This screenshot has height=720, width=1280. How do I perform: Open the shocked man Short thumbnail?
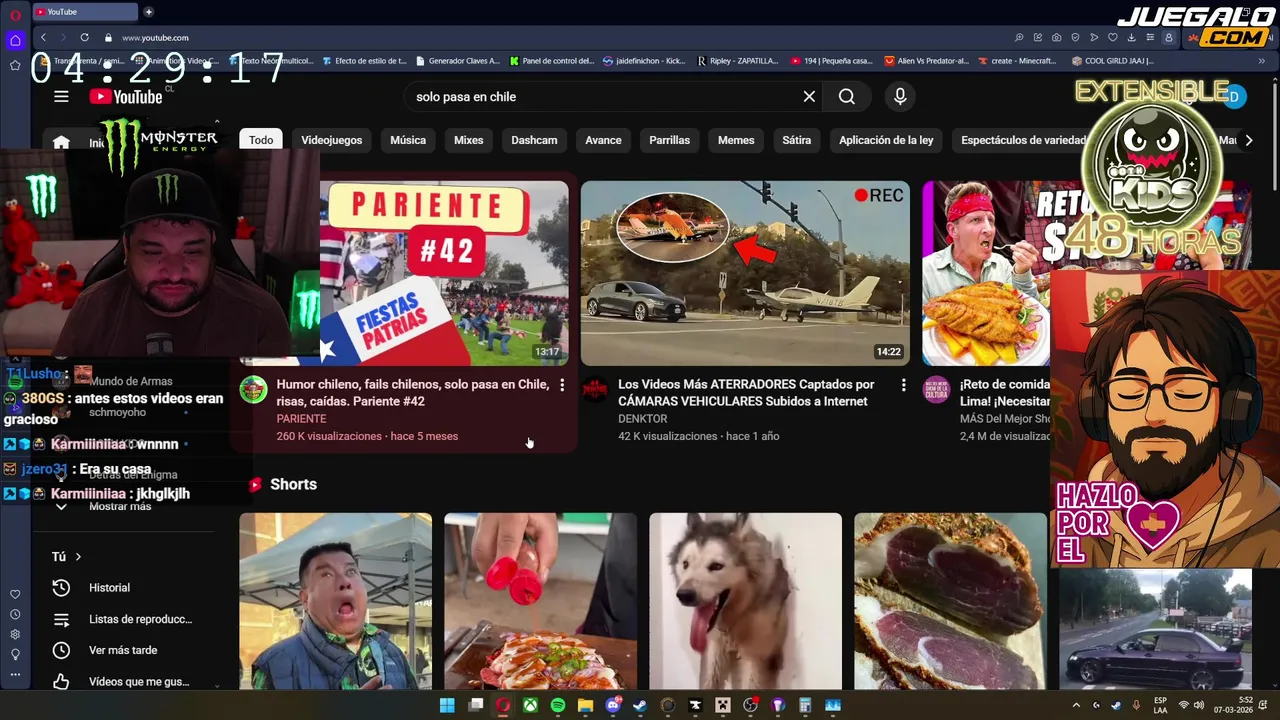(336, 601)
